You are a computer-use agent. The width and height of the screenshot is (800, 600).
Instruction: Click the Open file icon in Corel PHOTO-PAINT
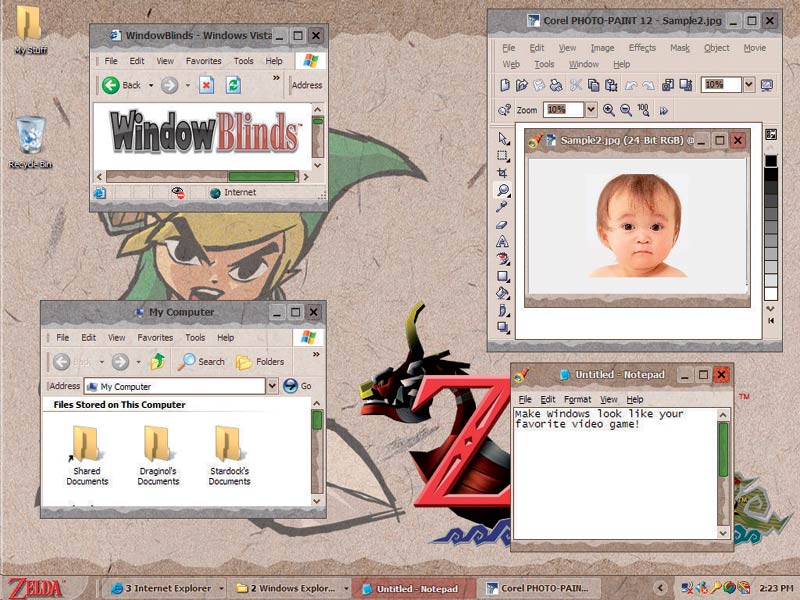pos(521,85)
